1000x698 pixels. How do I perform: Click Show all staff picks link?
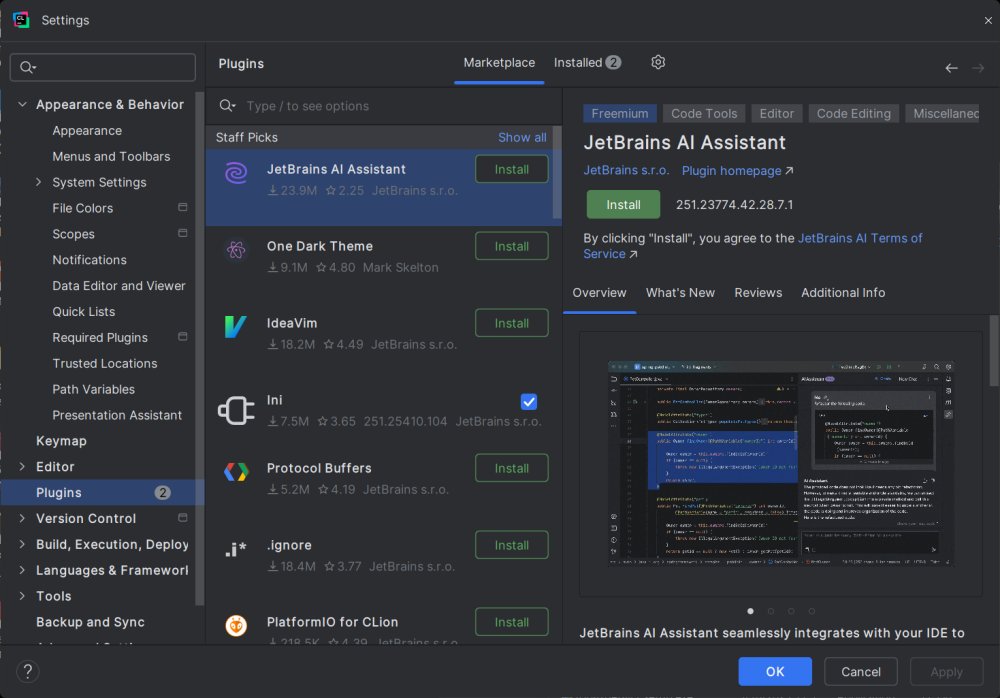[522, 137]
